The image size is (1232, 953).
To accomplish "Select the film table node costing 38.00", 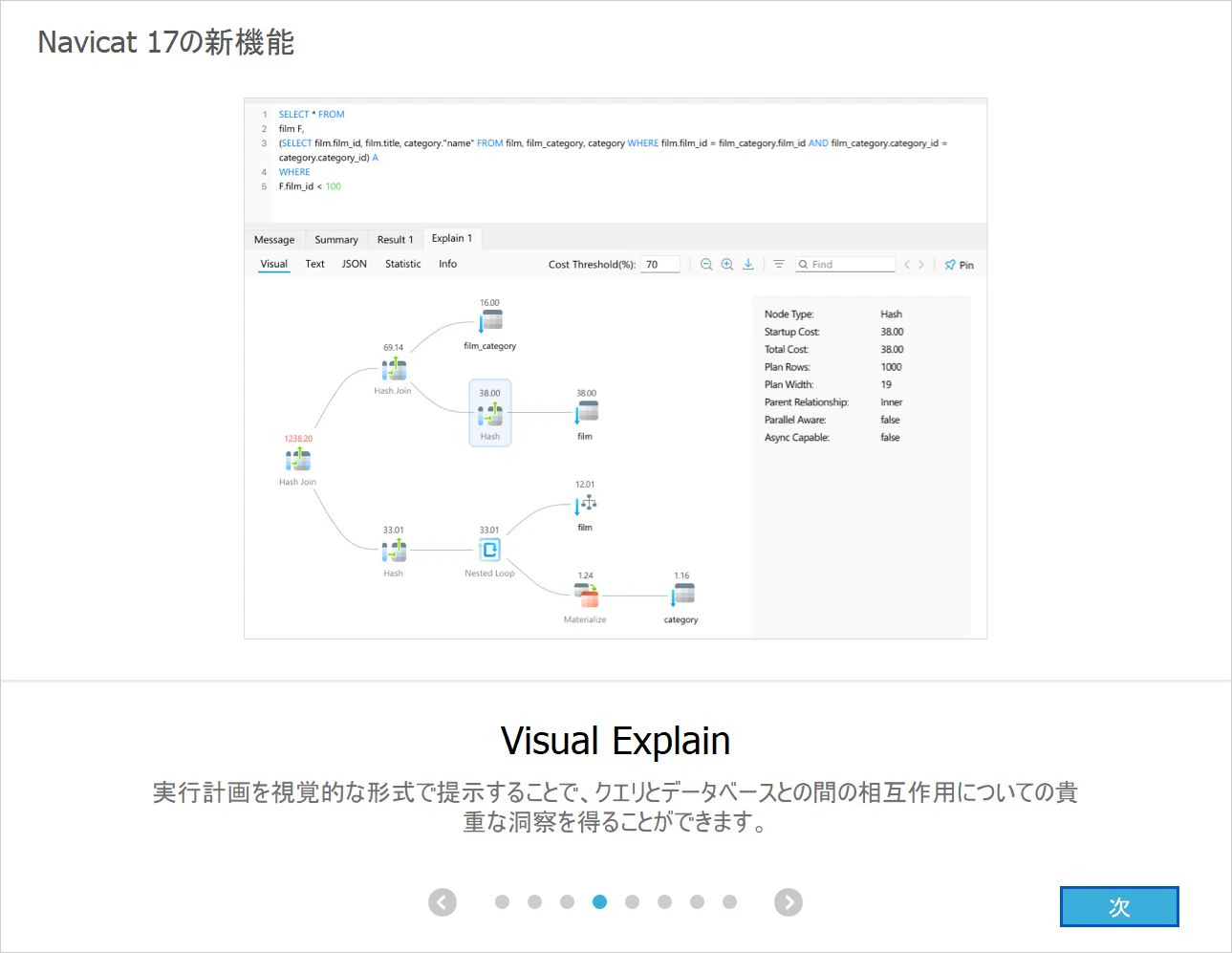I will point(586,412).
